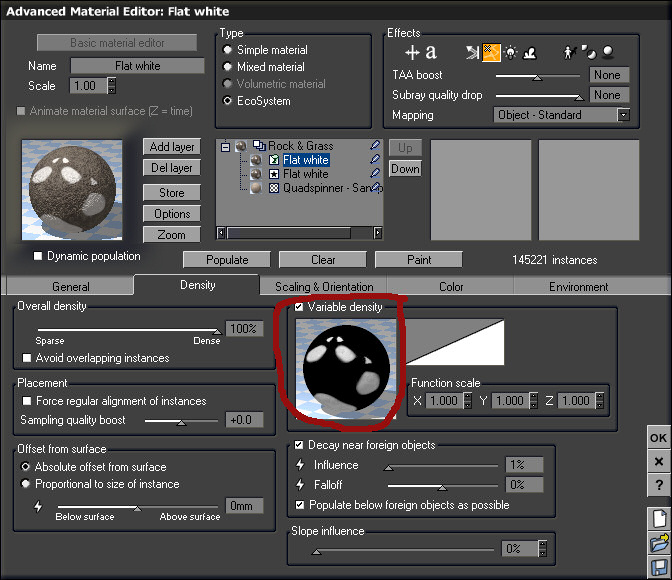
Task: Choose Proportional to size of instance
Action: [25, 484]
